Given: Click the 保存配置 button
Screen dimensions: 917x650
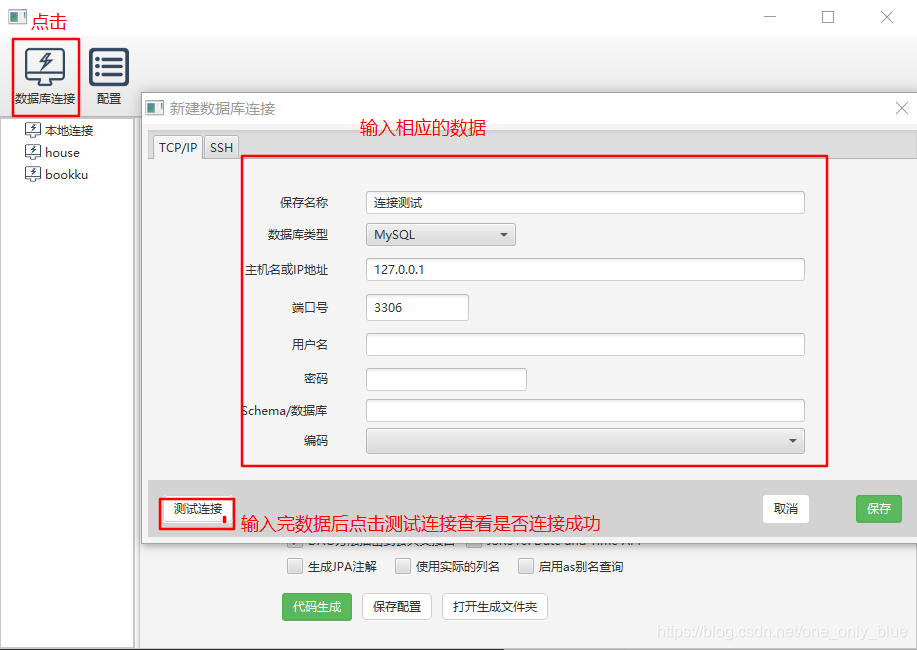Looking at the screenshot, I should (x=397, y=607).
